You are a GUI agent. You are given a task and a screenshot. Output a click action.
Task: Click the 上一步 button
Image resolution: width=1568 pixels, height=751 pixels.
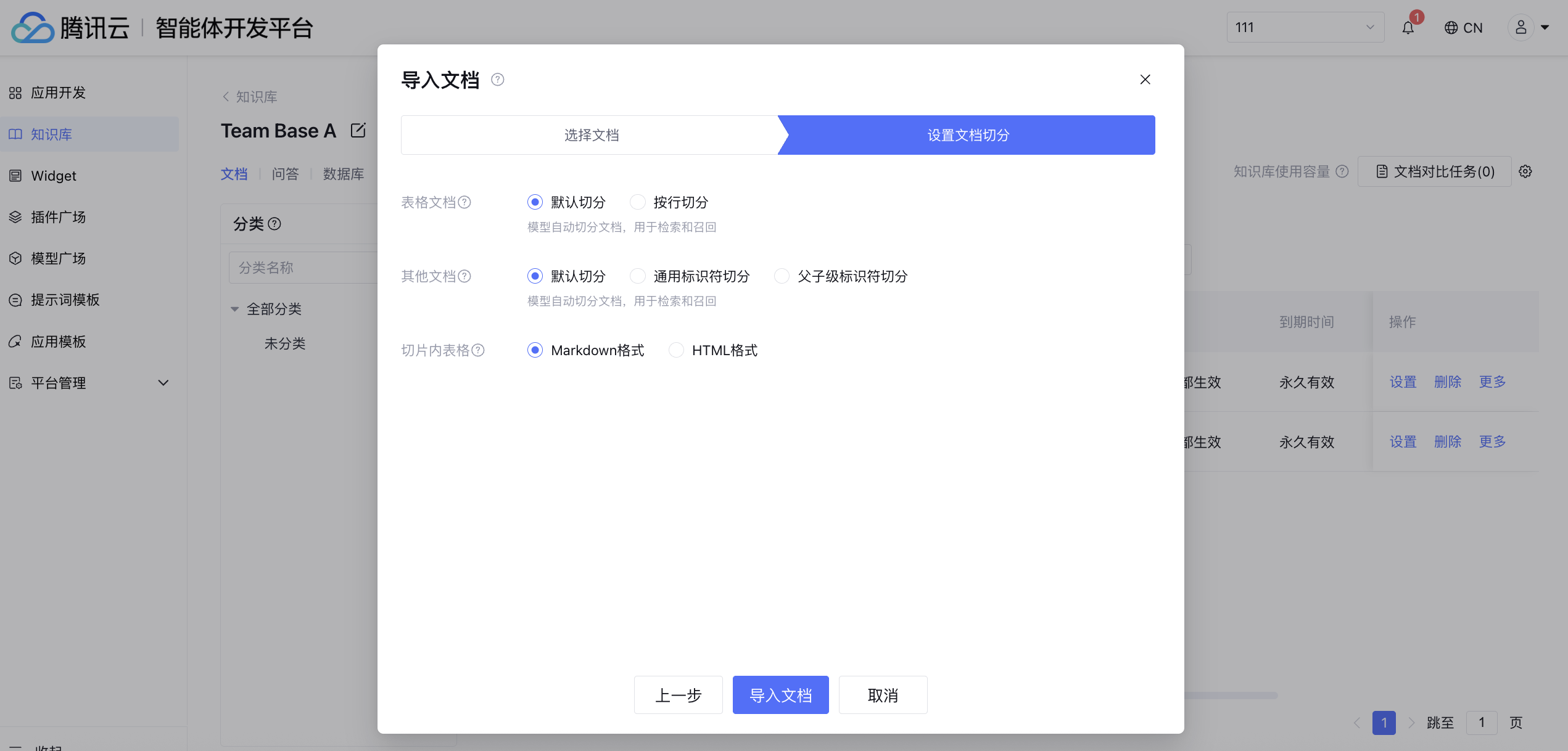678,696
